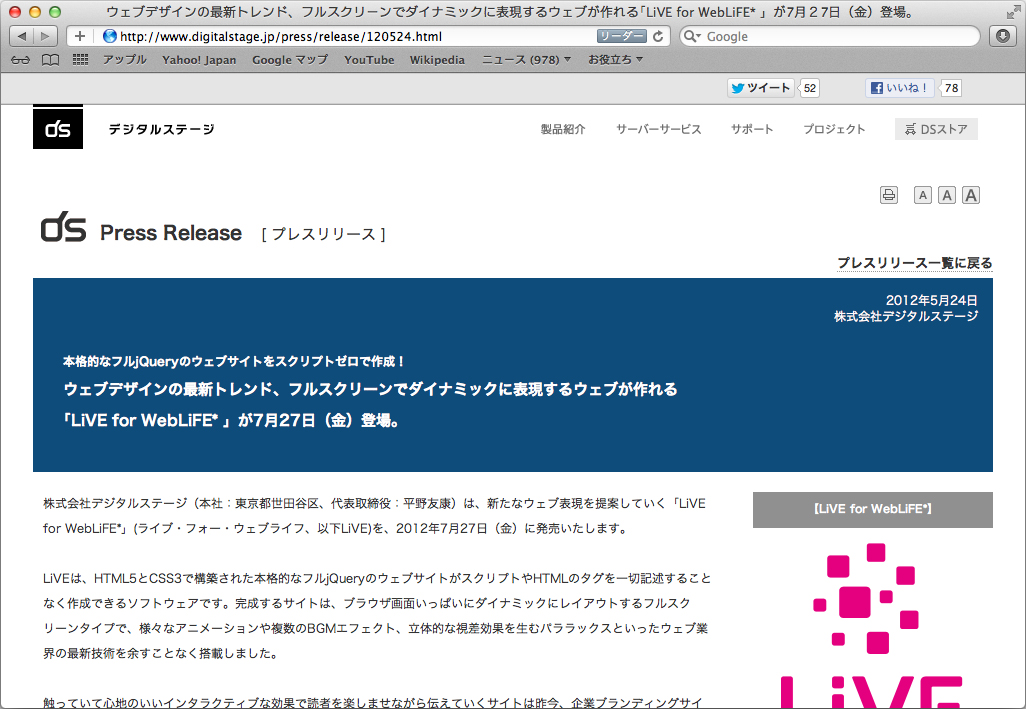Click the 株式会社デジタルステージ text in blue banner

coord(906,317)
